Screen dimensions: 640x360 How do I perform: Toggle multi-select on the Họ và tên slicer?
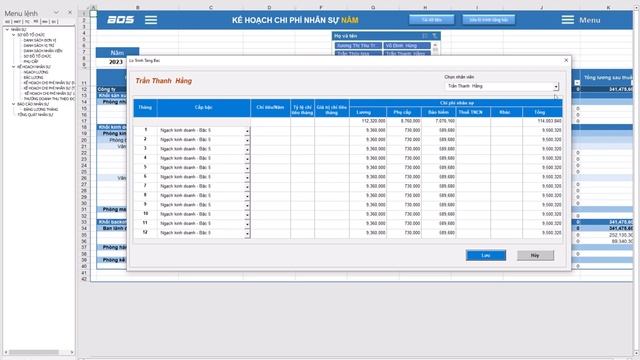(425, 36)
